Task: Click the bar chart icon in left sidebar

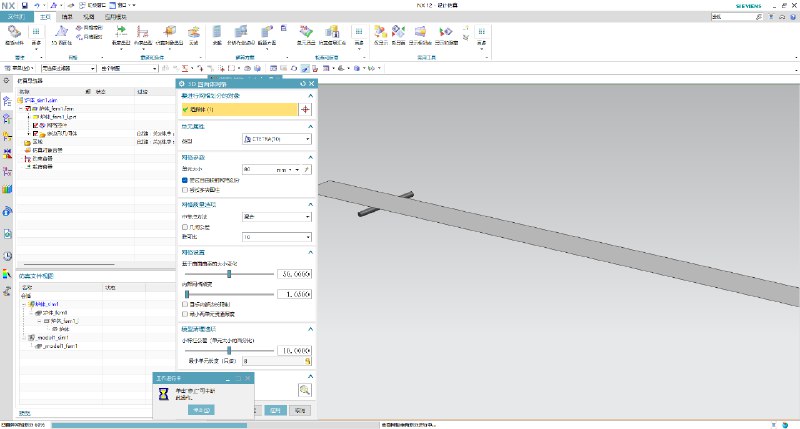Action: 7,189
